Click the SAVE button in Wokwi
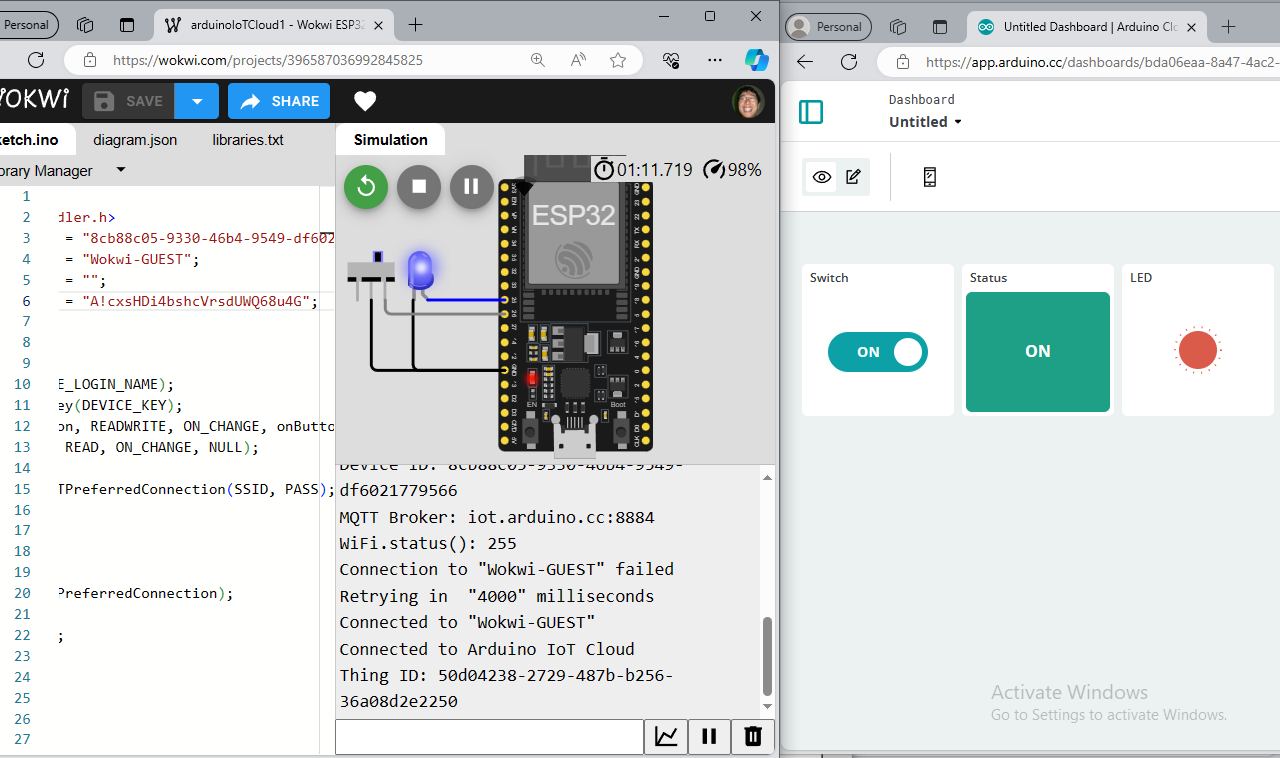This screenshot has width=1280, height=758. (x=128, y=101)
